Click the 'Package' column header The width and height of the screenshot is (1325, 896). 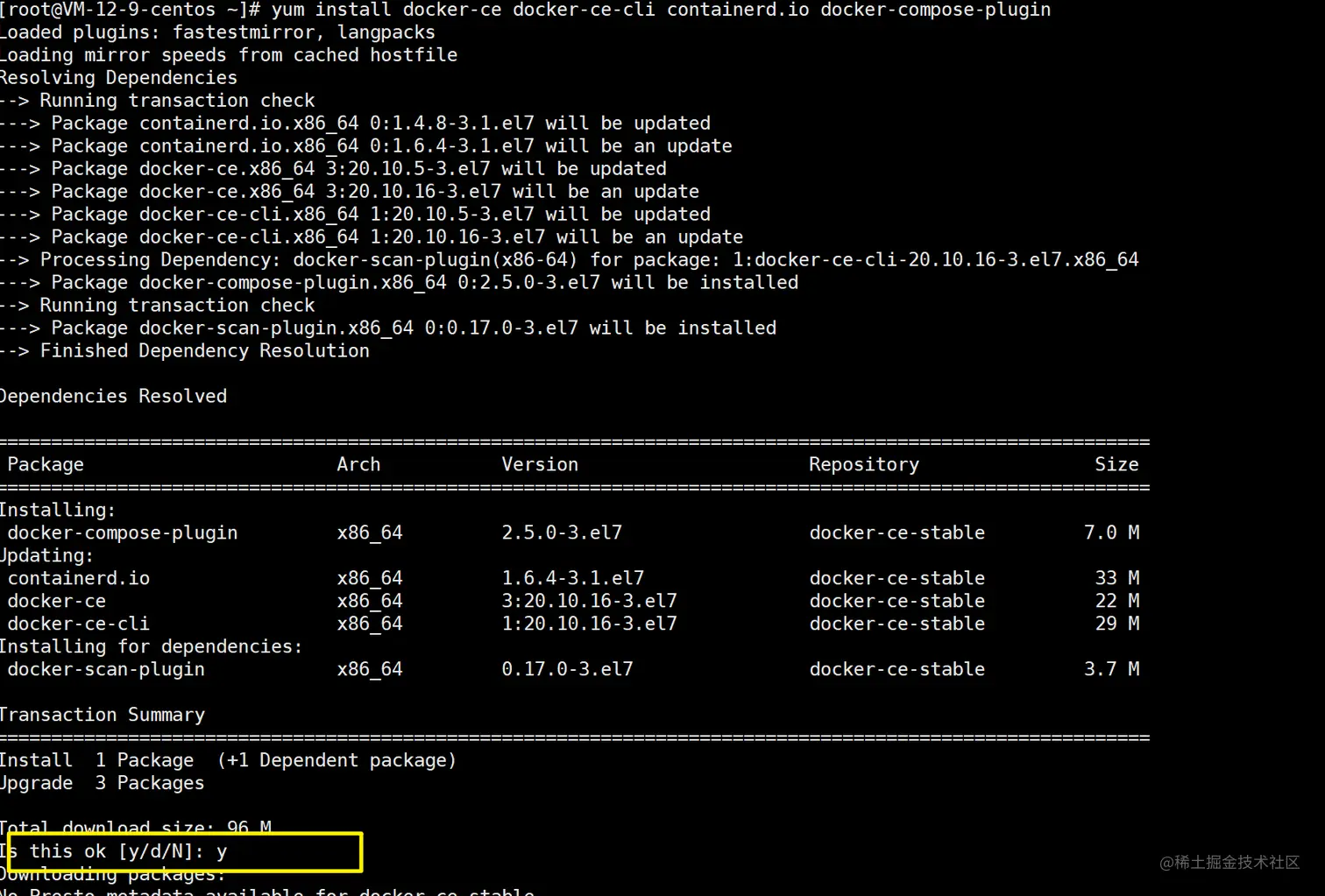point(46,465)
